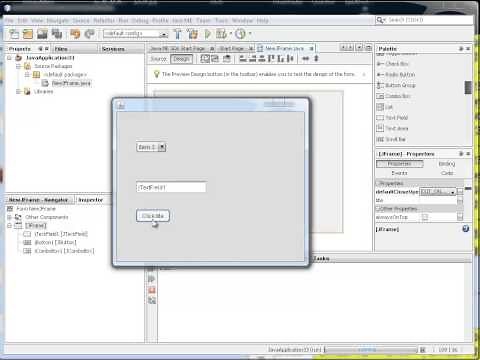The height and width of the screenshot is (360, 480).
Task: Click the New Project toolbar icon
Action: click(x=28, y=34)
